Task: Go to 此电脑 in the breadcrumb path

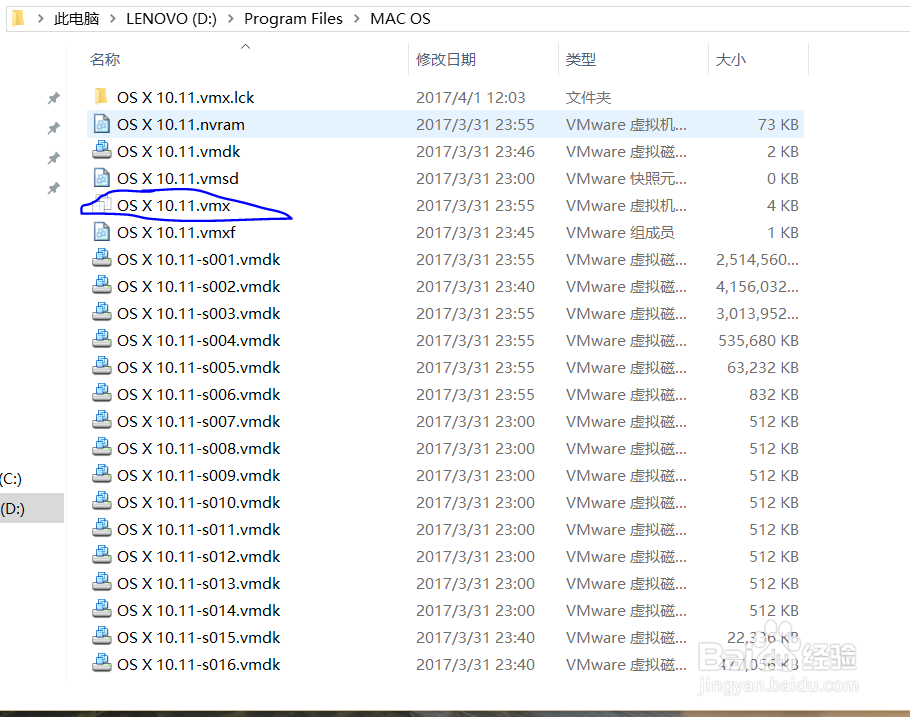Action: (x=77, y=19)
